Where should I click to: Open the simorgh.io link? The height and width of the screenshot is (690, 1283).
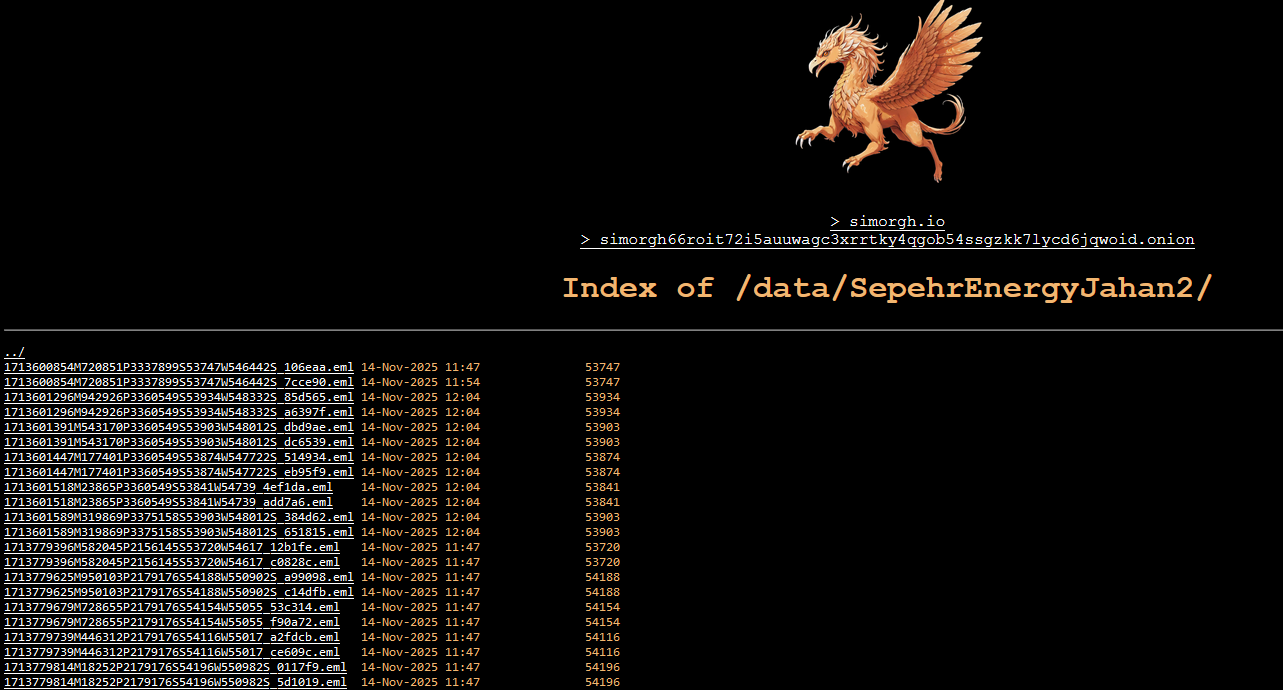887,221
